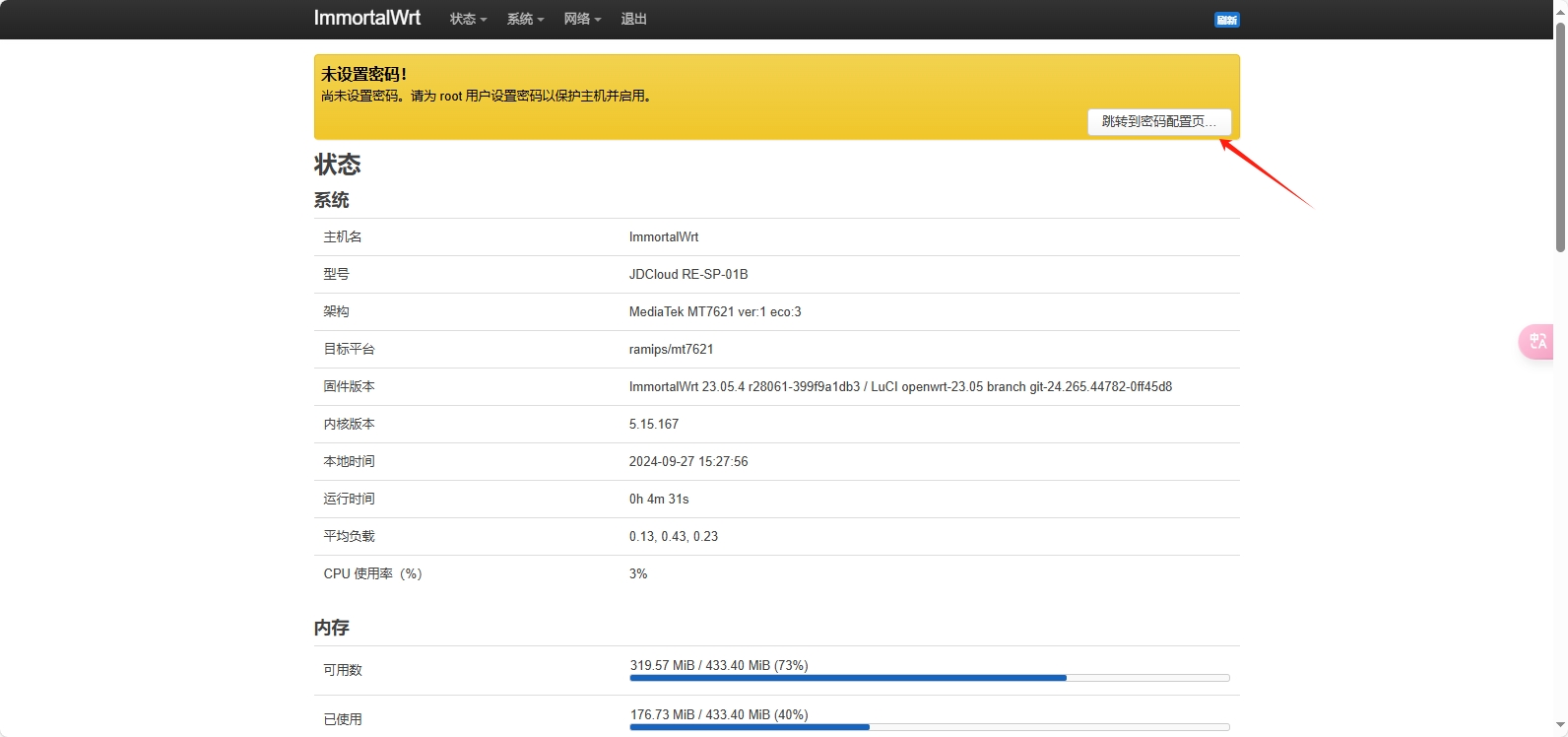Select the CPU 使用率 label

click(x=373, y=573)
